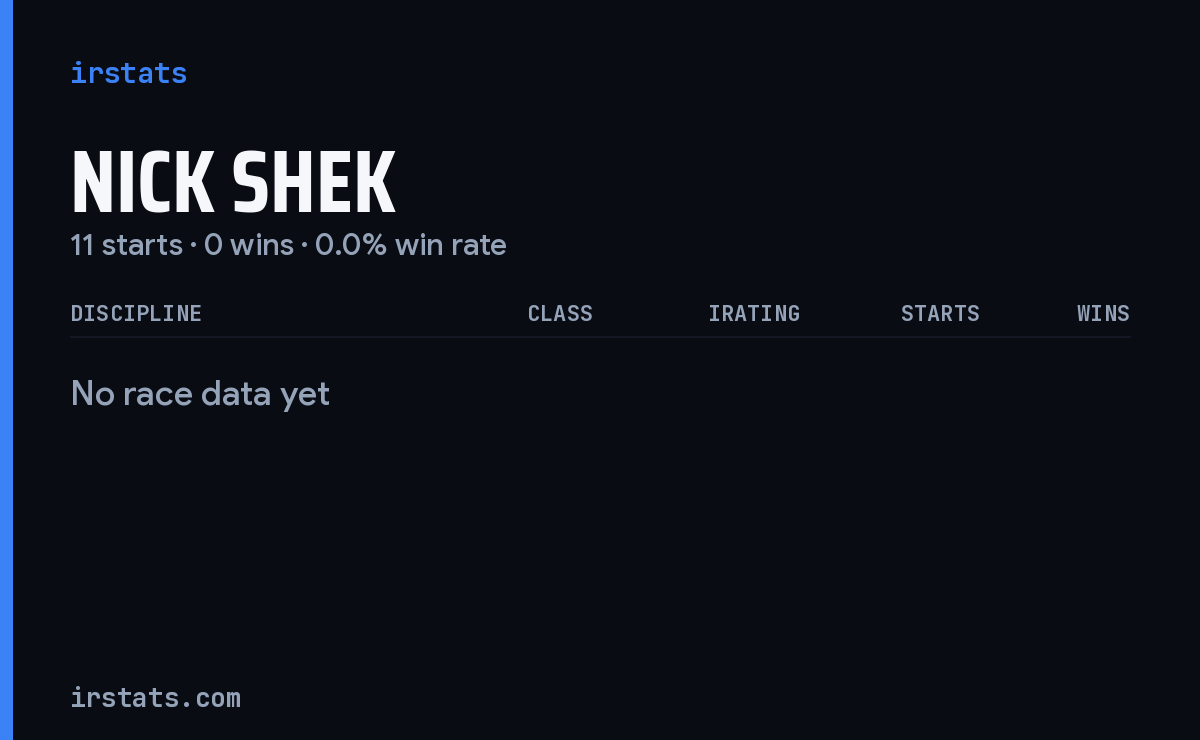Open the irstats.com footer link
The height and width of the screenshot is (740, 1200).
(155, 698)
